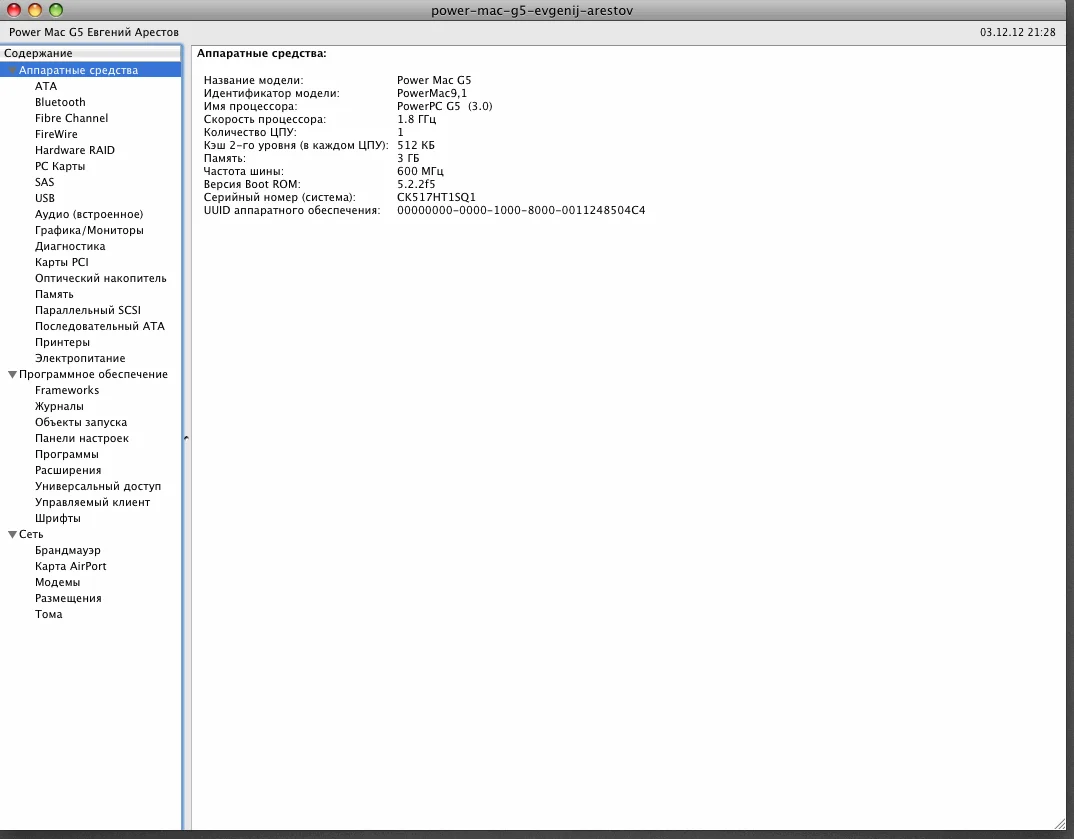Open the USB entry

tap(45, 198)
